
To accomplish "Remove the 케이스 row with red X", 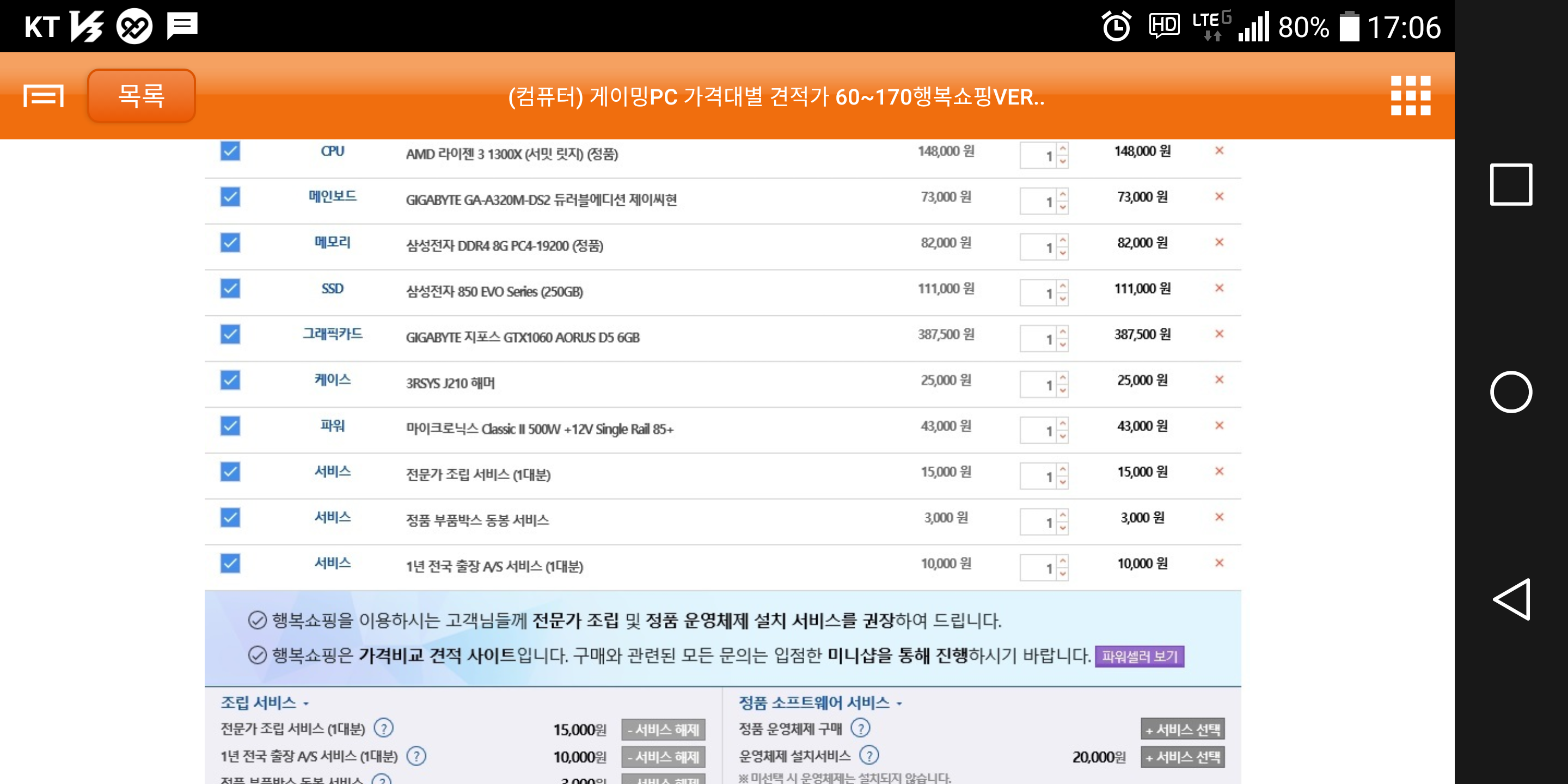I will coord(1219,379).
